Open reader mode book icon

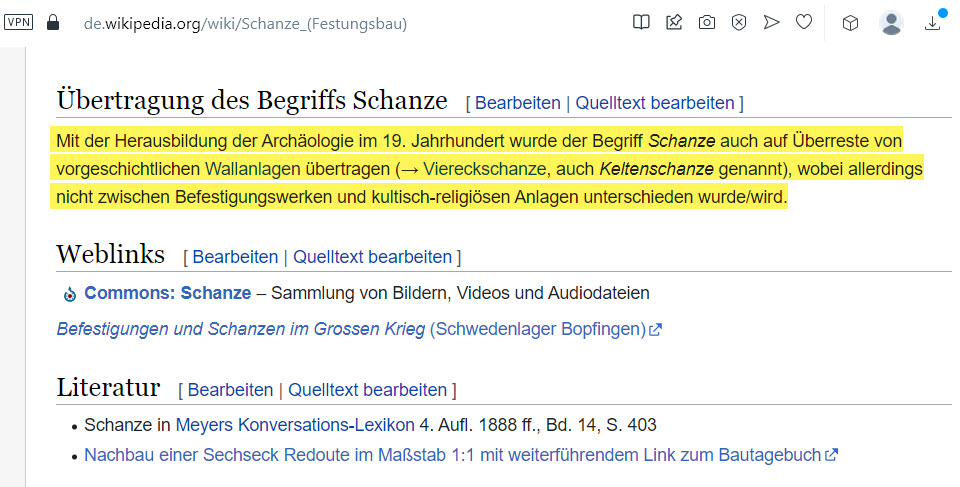(x=642, y=22)
